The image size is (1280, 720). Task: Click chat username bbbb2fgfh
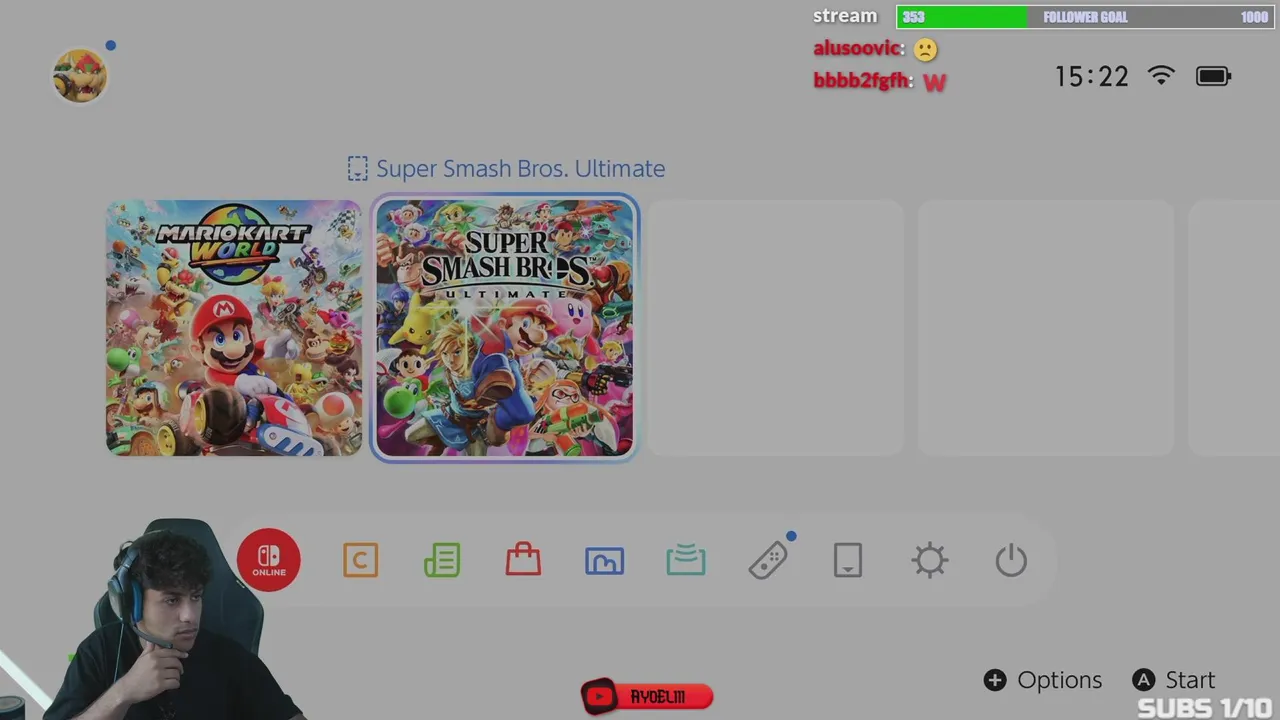click(863, 81)
